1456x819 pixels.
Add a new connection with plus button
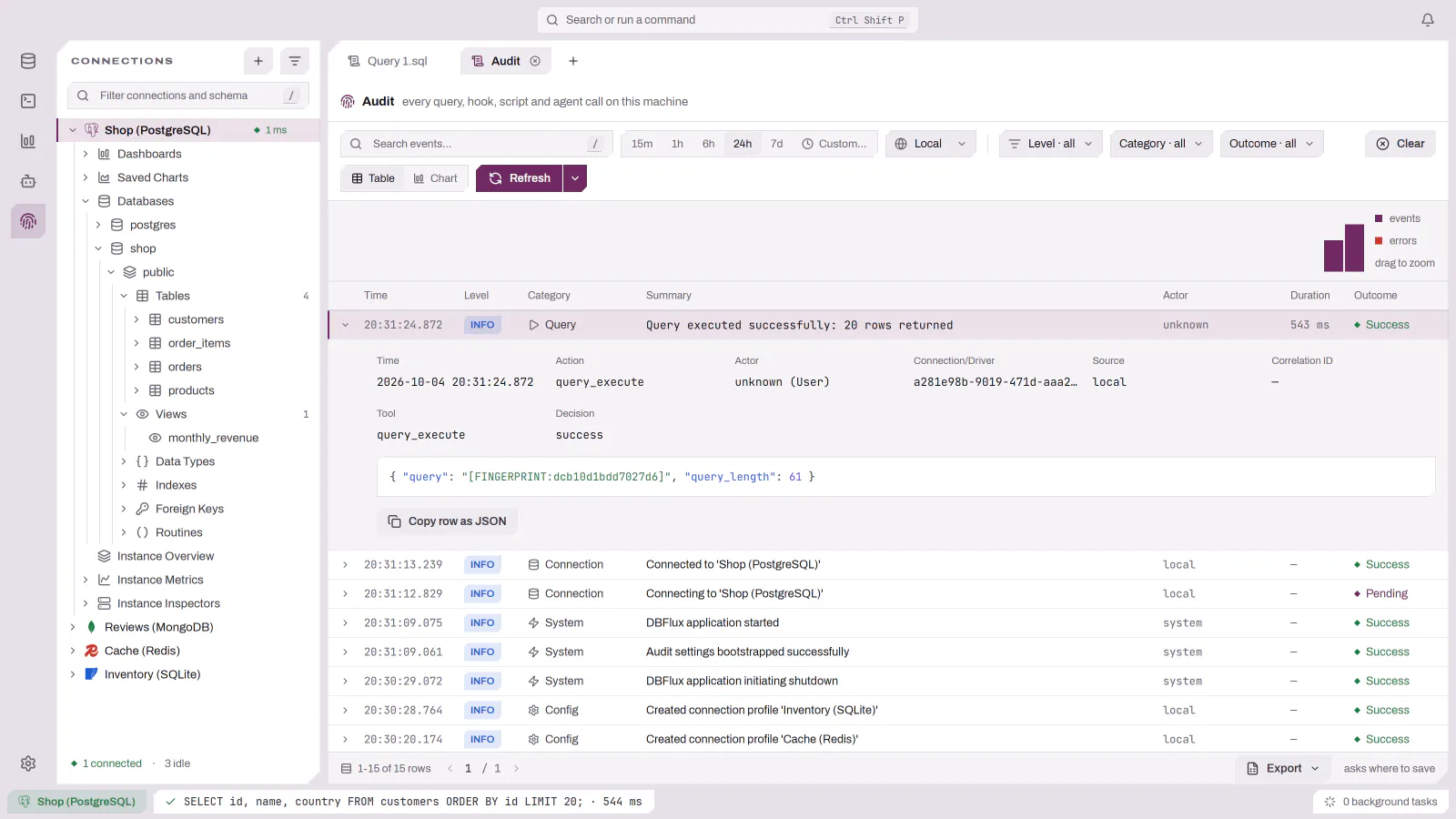(258, 61)
